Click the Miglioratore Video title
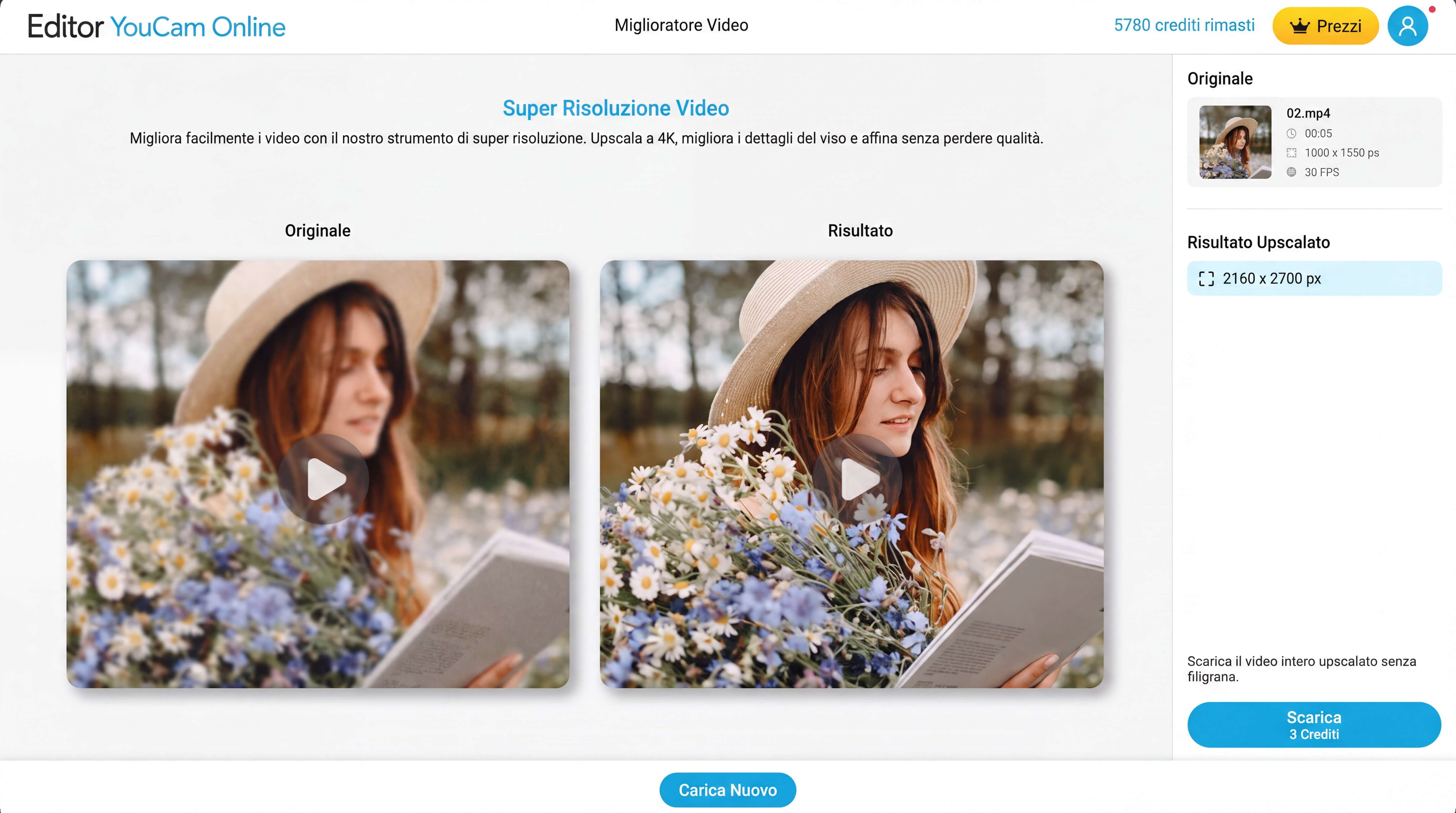The height and width of the screenshot is (813, 1456). point(681,25)
